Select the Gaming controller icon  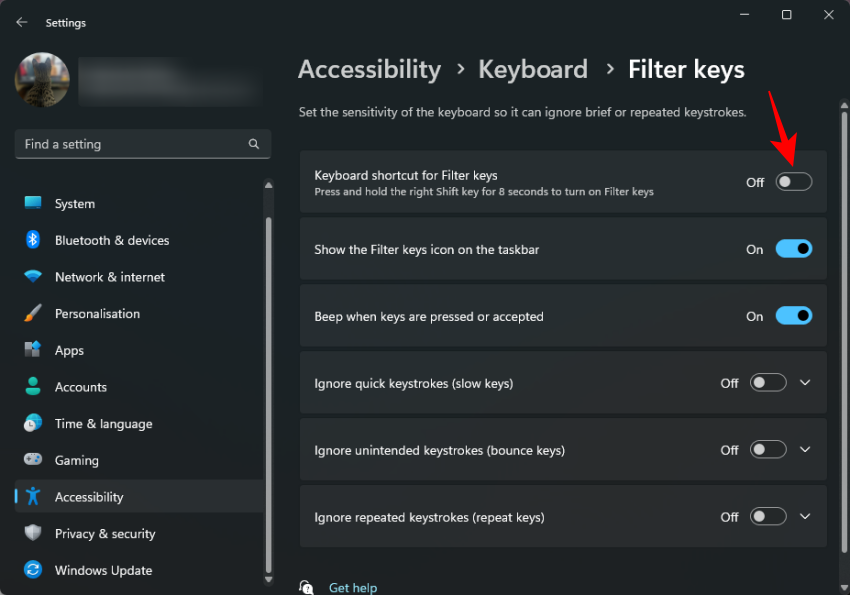pyautogui.click(x=31, y=460)
